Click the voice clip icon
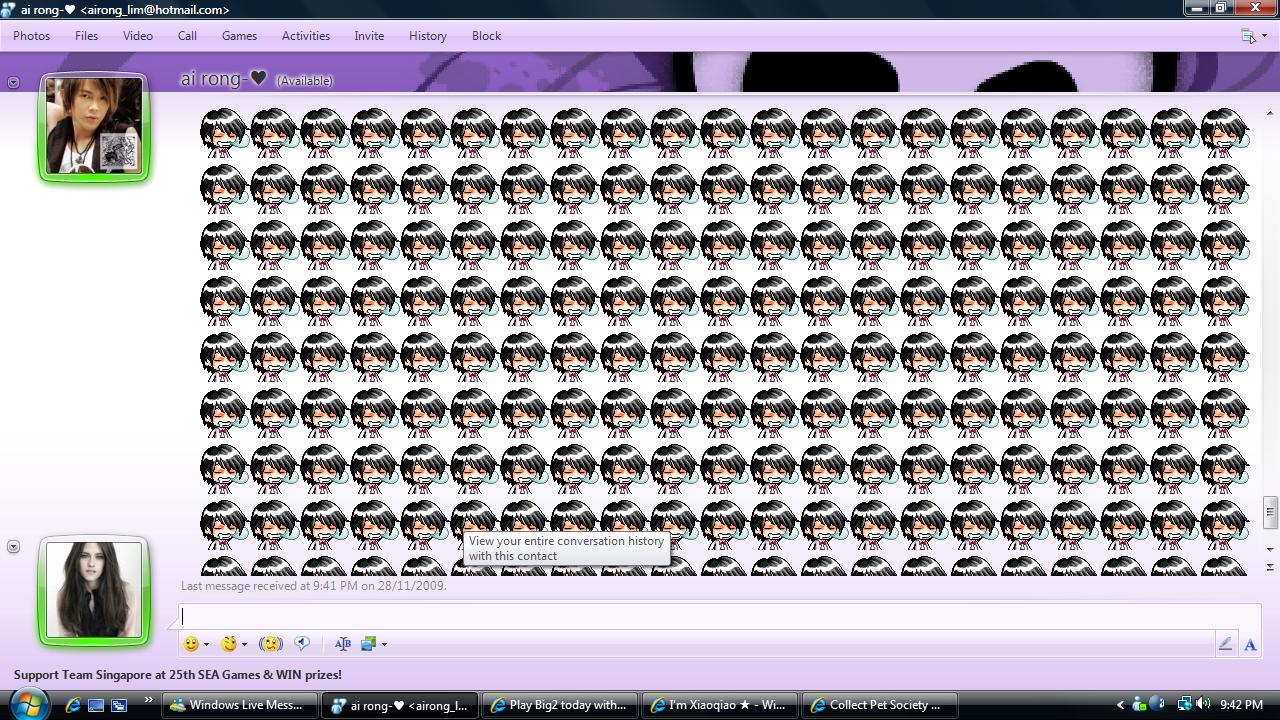The image size is (1280, 720). 302,644
